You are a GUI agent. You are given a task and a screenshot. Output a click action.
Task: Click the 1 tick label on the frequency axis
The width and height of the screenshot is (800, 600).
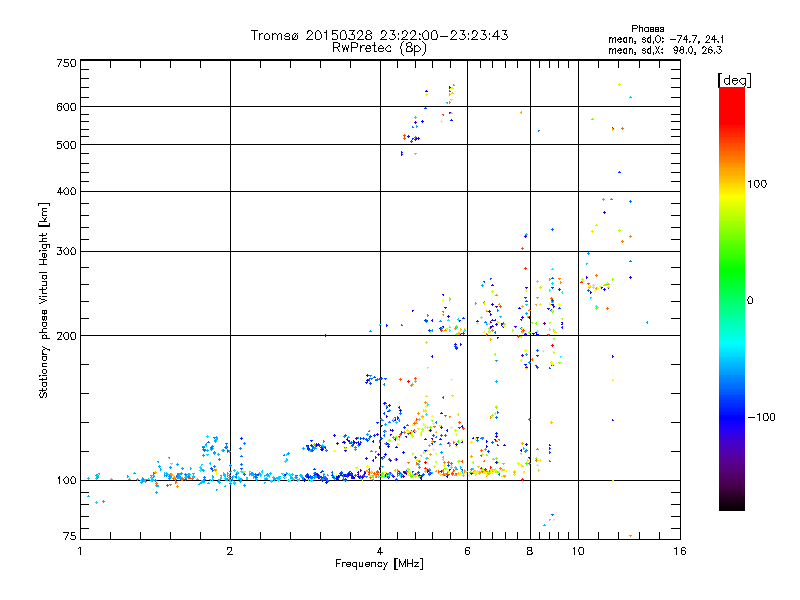[x=80, y=552]
